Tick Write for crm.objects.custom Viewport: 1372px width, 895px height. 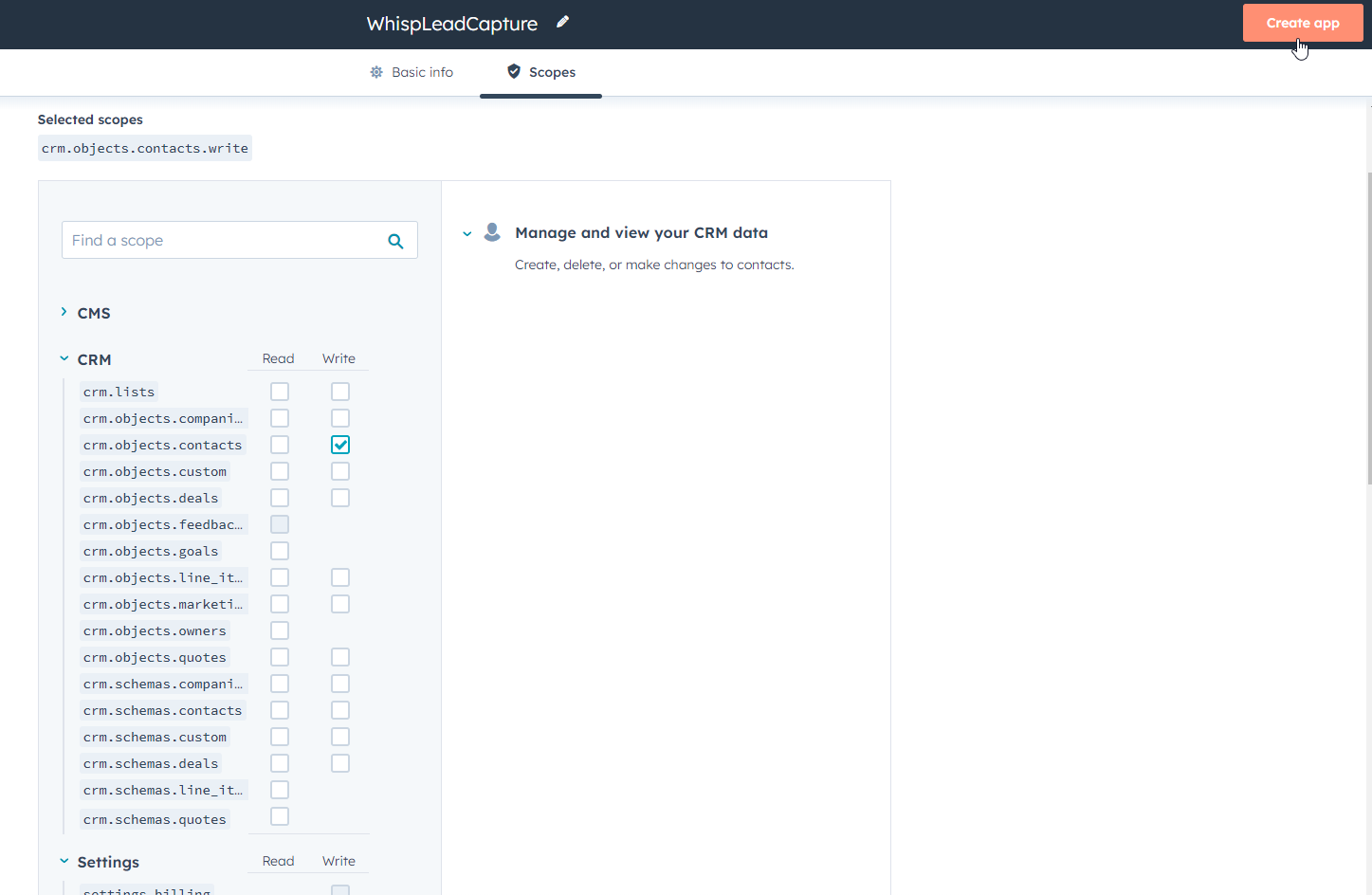340,471
